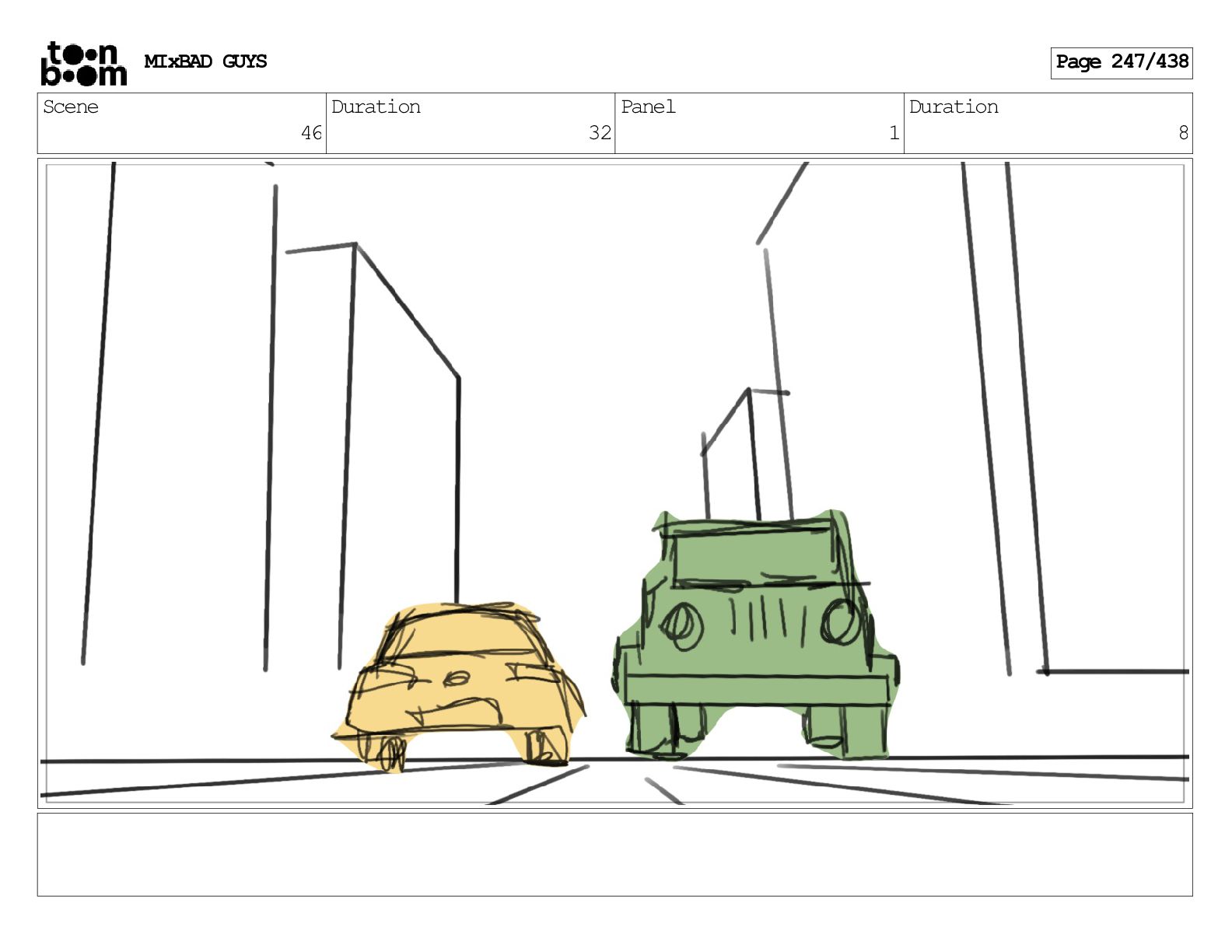This screenshot has height=952, width=1232.
Task: Click the Toon Boom logo
Action: click(83, 63)
